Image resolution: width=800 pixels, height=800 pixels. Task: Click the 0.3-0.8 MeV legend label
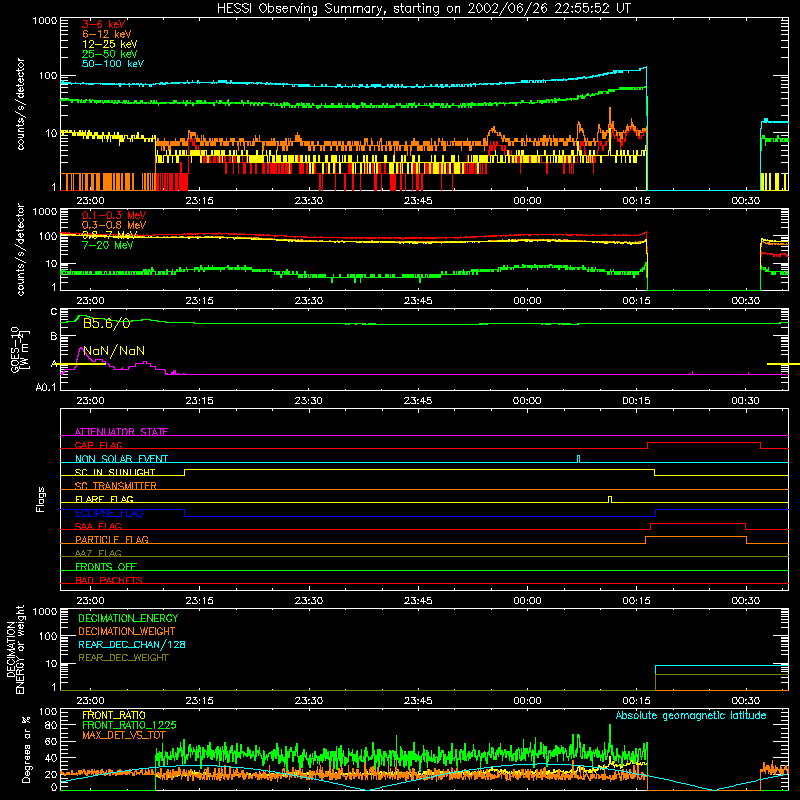click(114, 225)
